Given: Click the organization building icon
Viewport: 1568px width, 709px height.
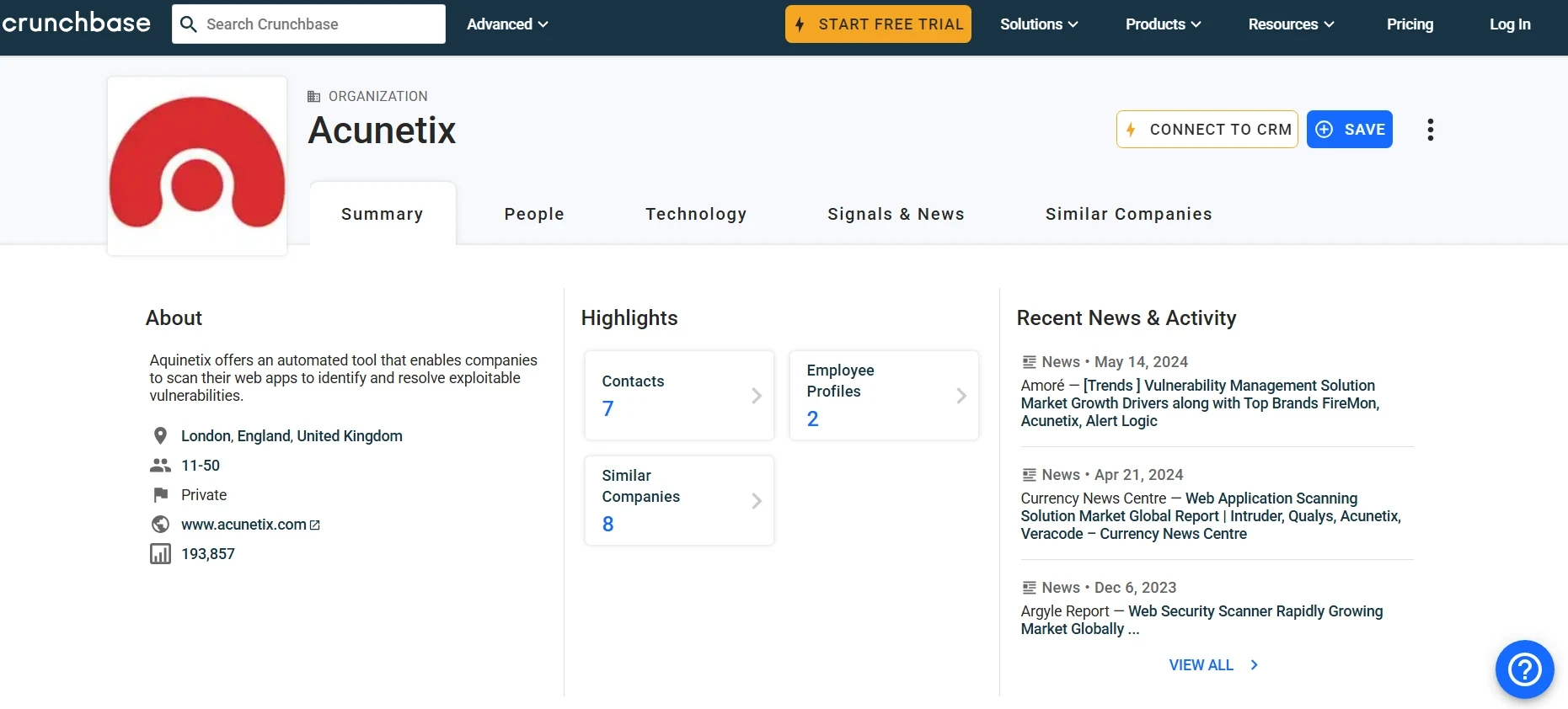Looking at the screenshot, I should tap(313, 96).
